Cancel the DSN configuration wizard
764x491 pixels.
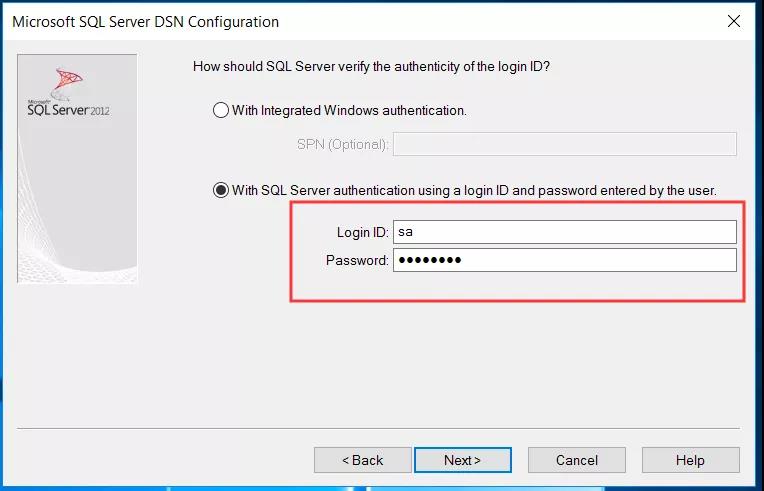point(577,460)
